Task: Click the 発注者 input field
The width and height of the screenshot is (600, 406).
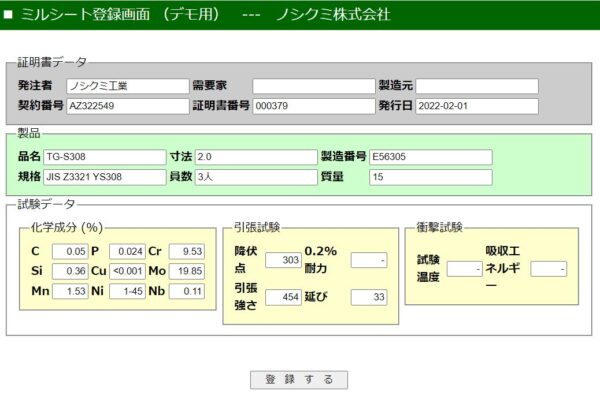Action: click(127, 86)
